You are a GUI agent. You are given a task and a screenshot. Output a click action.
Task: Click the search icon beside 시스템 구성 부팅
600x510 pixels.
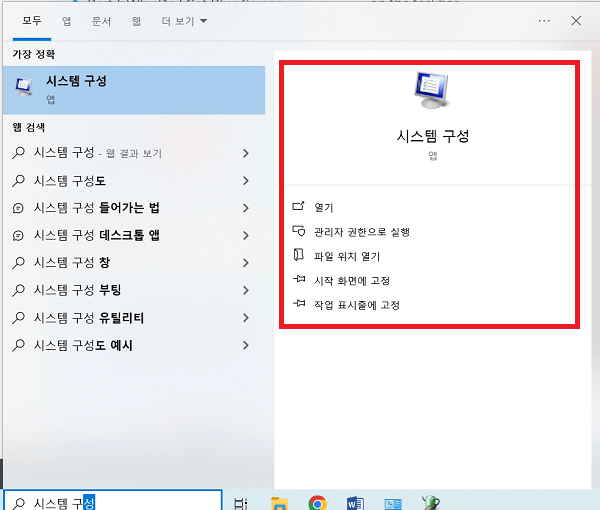pyautogui.click(x=18, y=290)
